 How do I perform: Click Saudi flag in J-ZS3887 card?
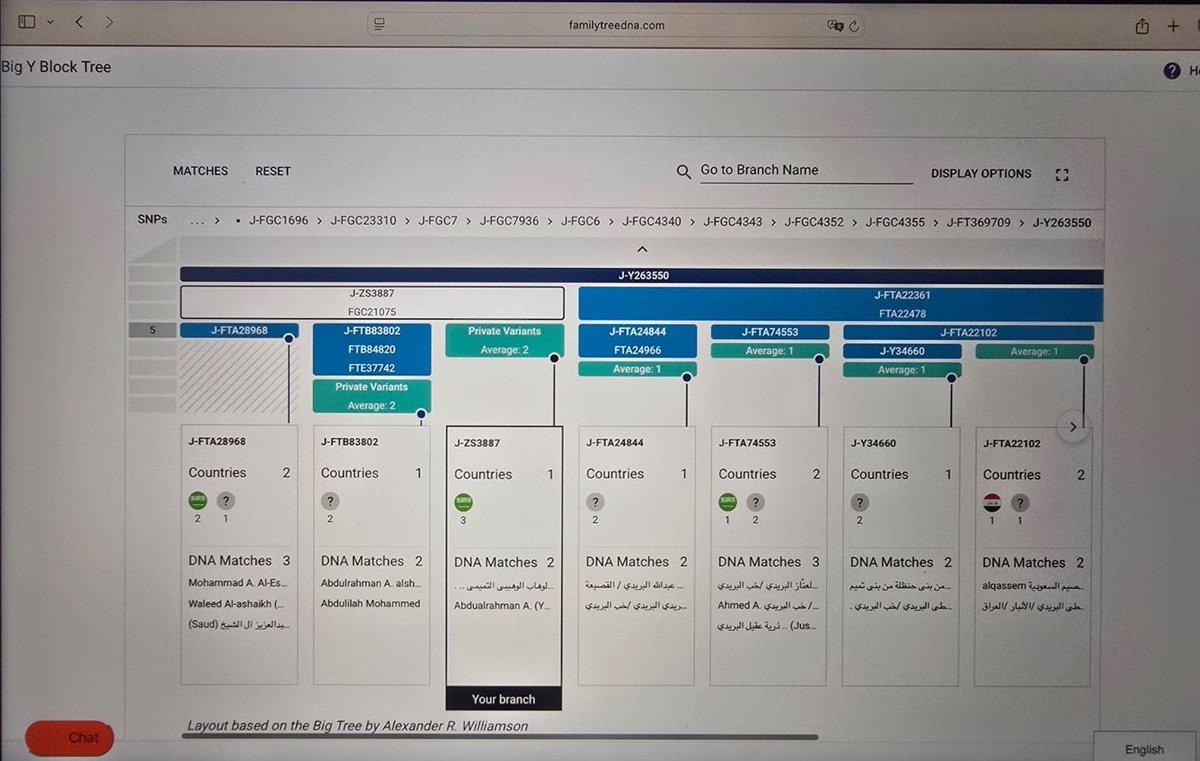(x=463, y=503)
